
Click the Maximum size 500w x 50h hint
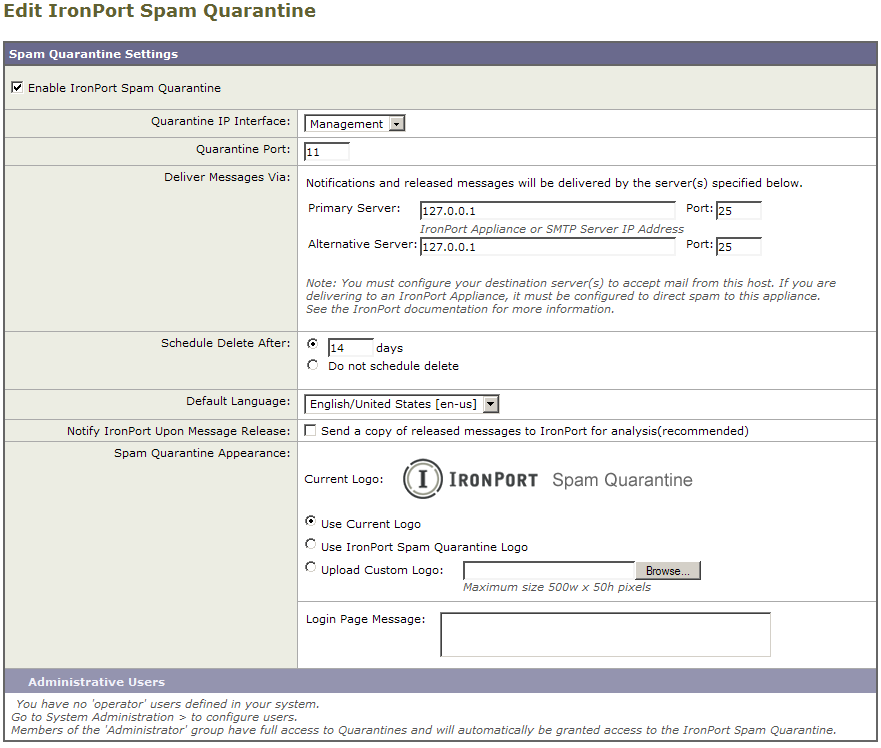(x=557, y=587)
